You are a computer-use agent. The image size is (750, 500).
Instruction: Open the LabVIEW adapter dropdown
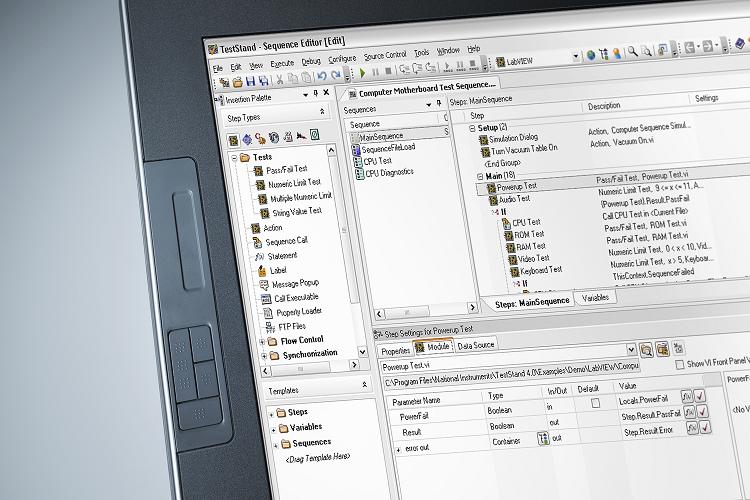point(576,54)
